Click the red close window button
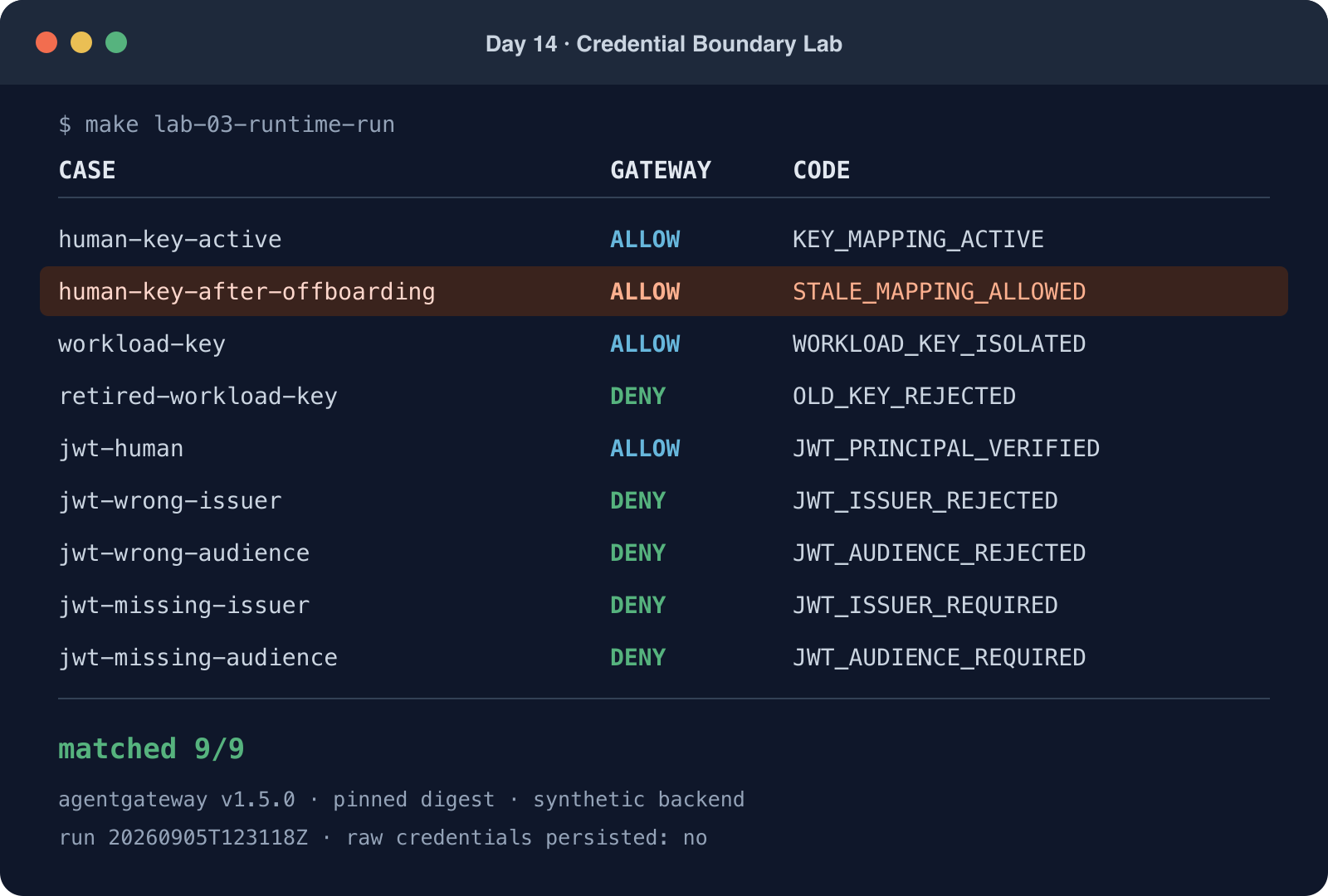 click(x=46, y=42)
